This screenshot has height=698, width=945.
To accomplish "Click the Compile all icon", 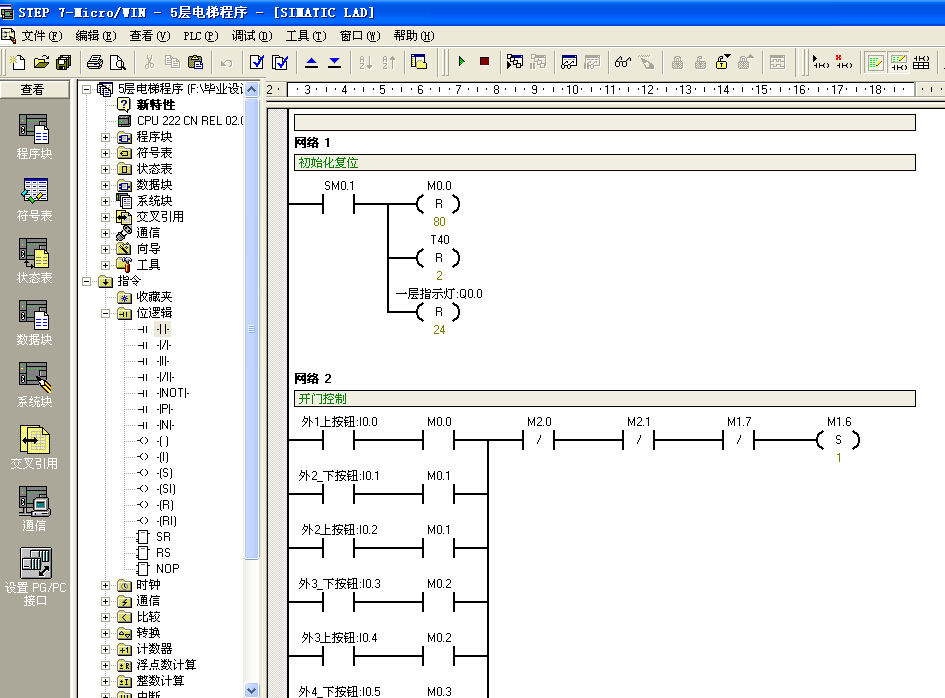I will click(x=280, y=62).
